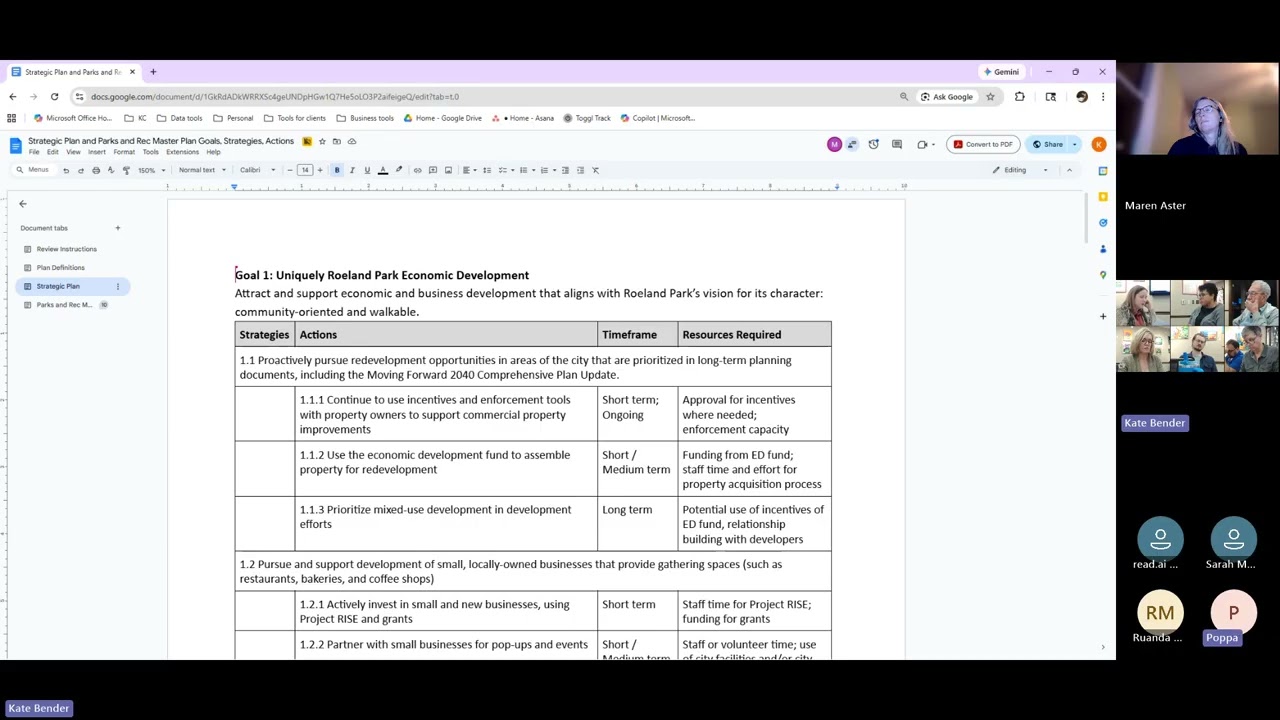The width and height of the screenshot is (1280, 720).
Task: Open the Extensions menu
Action: 182,152
